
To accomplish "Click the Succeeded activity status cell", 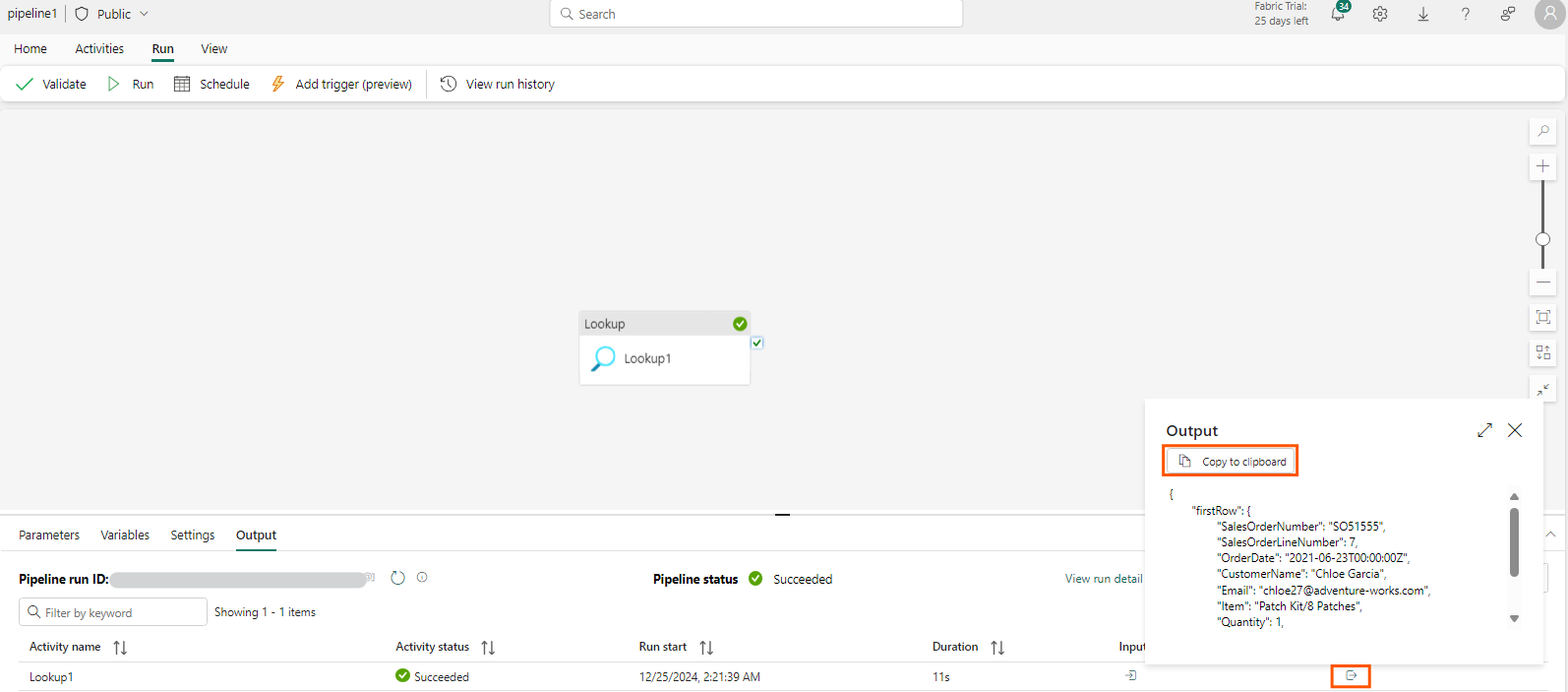I will [x=432, y=676].
